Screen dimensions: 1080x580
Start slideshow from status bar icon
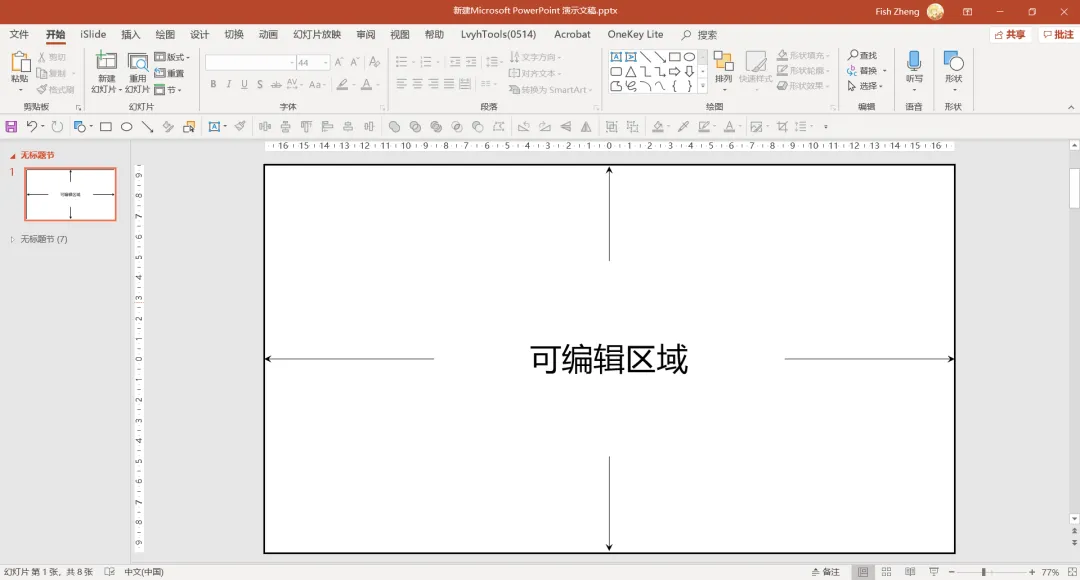(x=934, y=572)
